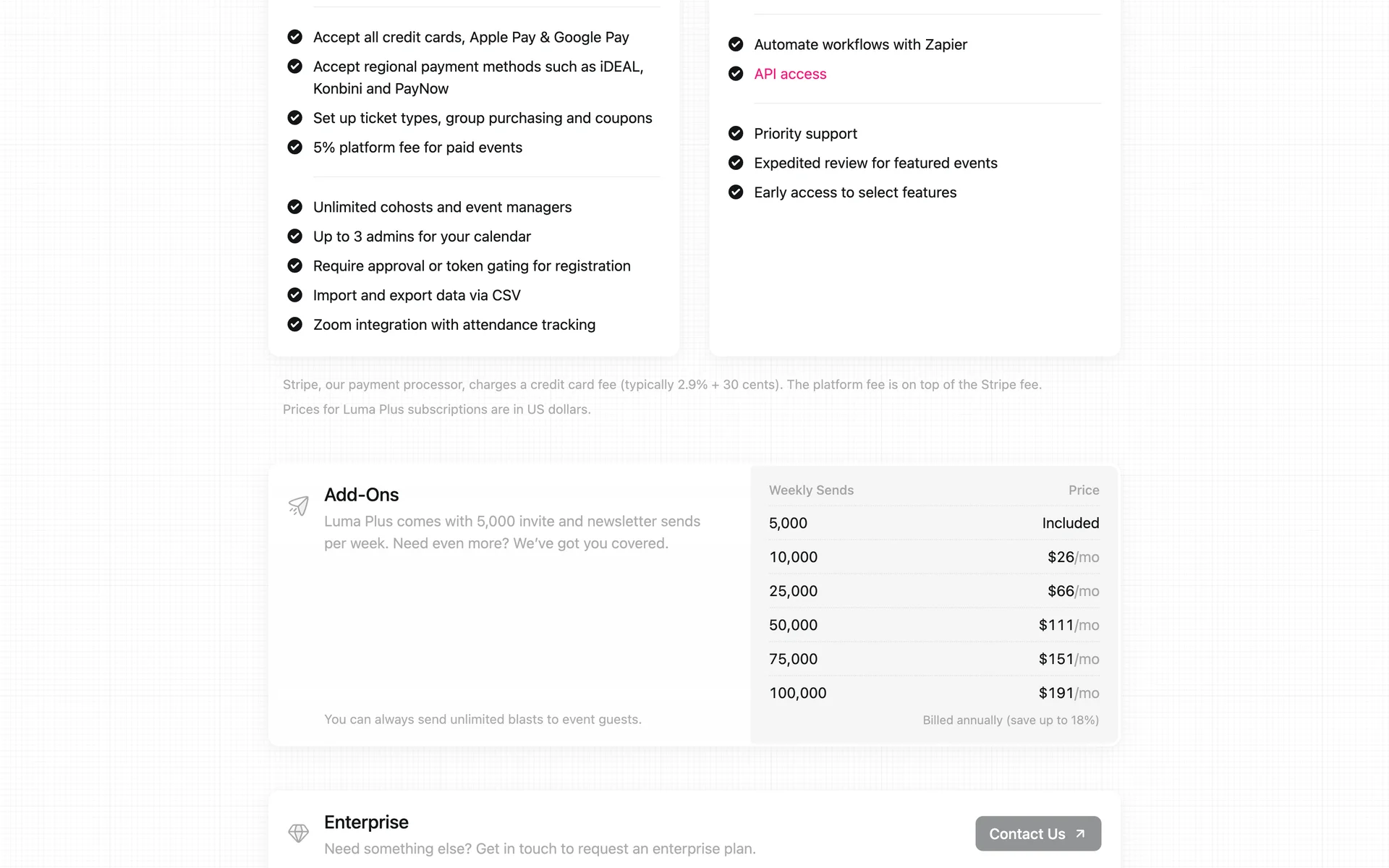Click the $151/mo price
Image resolution: width=1389 pixels, height=868 pixels.
1069,659
